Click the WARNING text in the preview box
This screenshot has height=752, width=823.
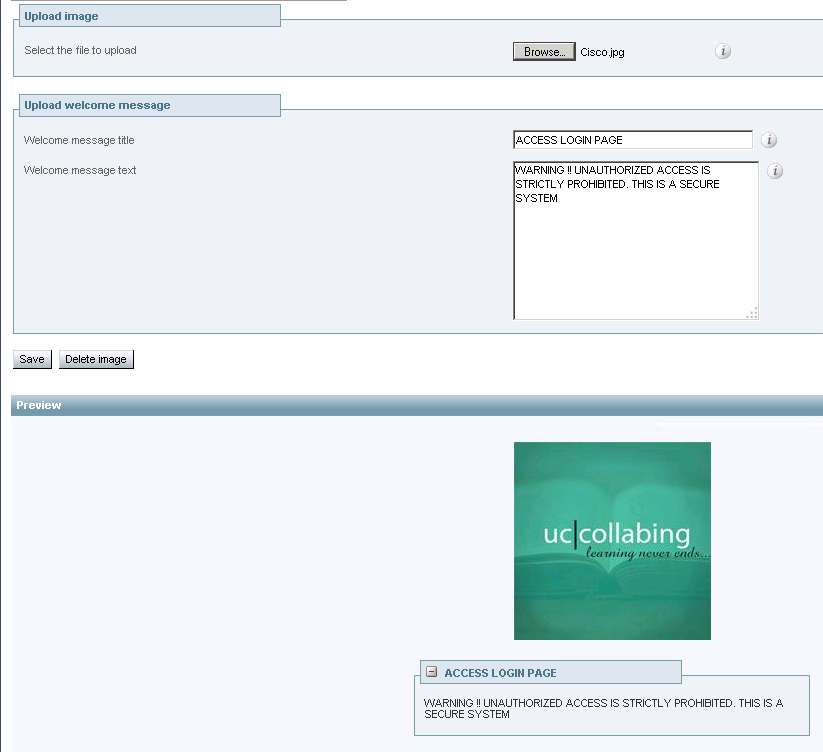604,708
